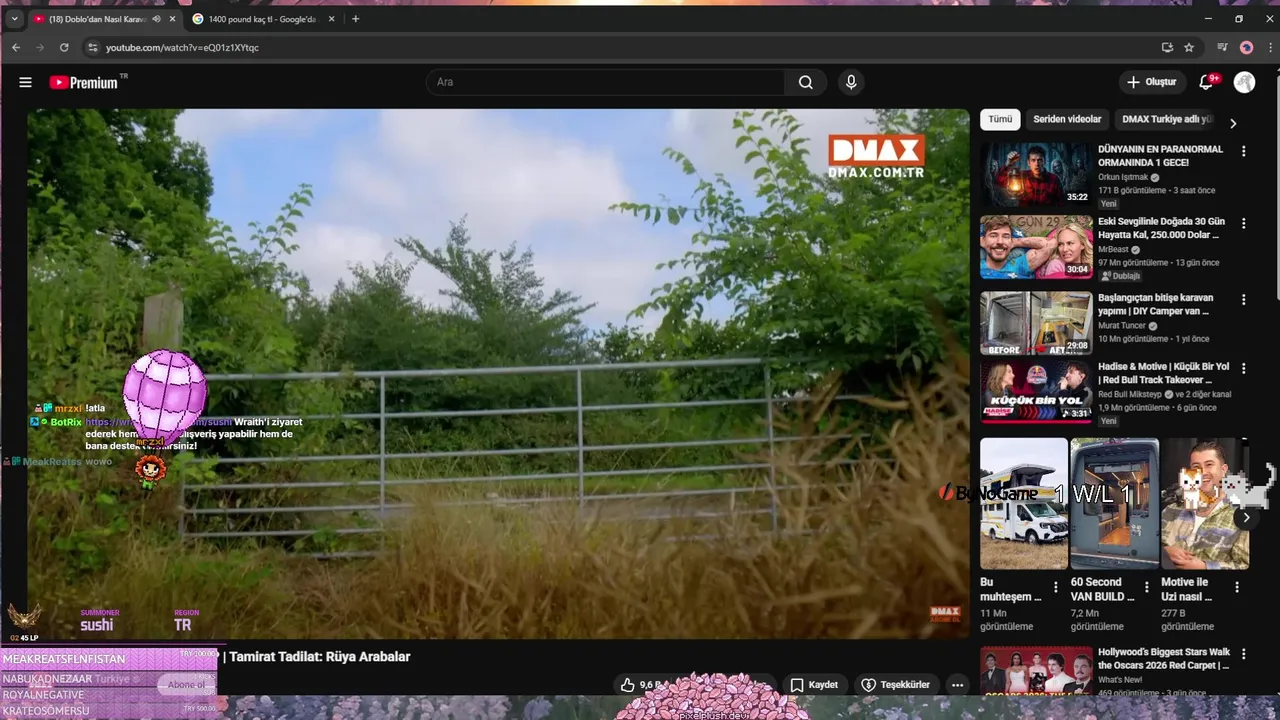The image size is (1280, 720).
Task: Start voice search with microphone icon
Action: click(x=851, y=82)
